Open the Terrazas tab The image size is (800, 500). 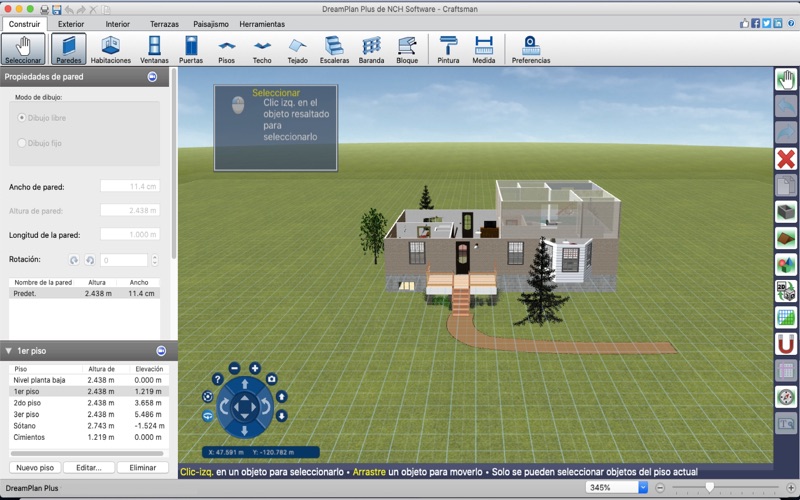pyautogui.click(x=164, y=24)
